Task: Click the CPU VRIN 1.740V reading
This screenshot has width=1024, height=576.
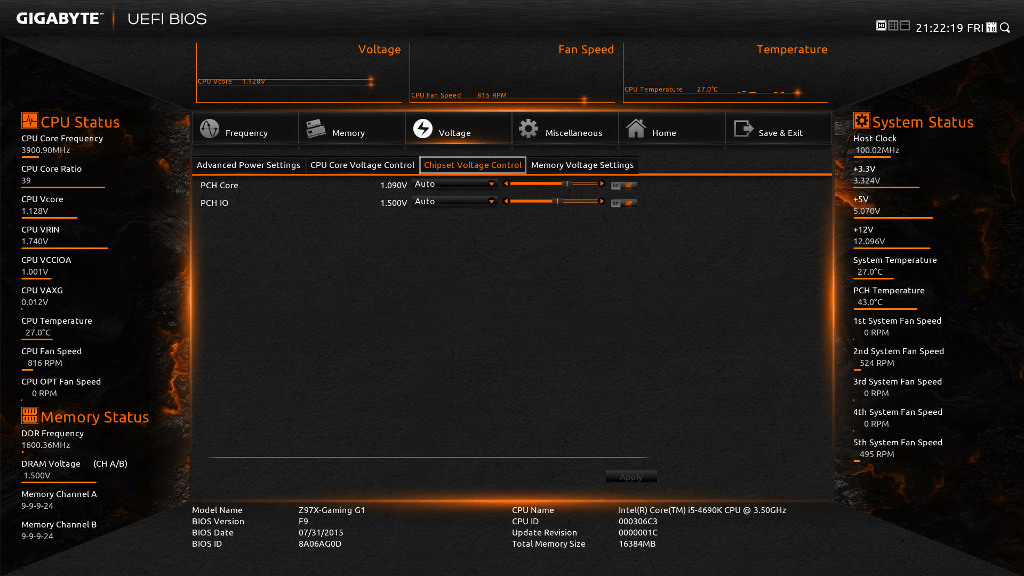Action: [x=35, y=242]
